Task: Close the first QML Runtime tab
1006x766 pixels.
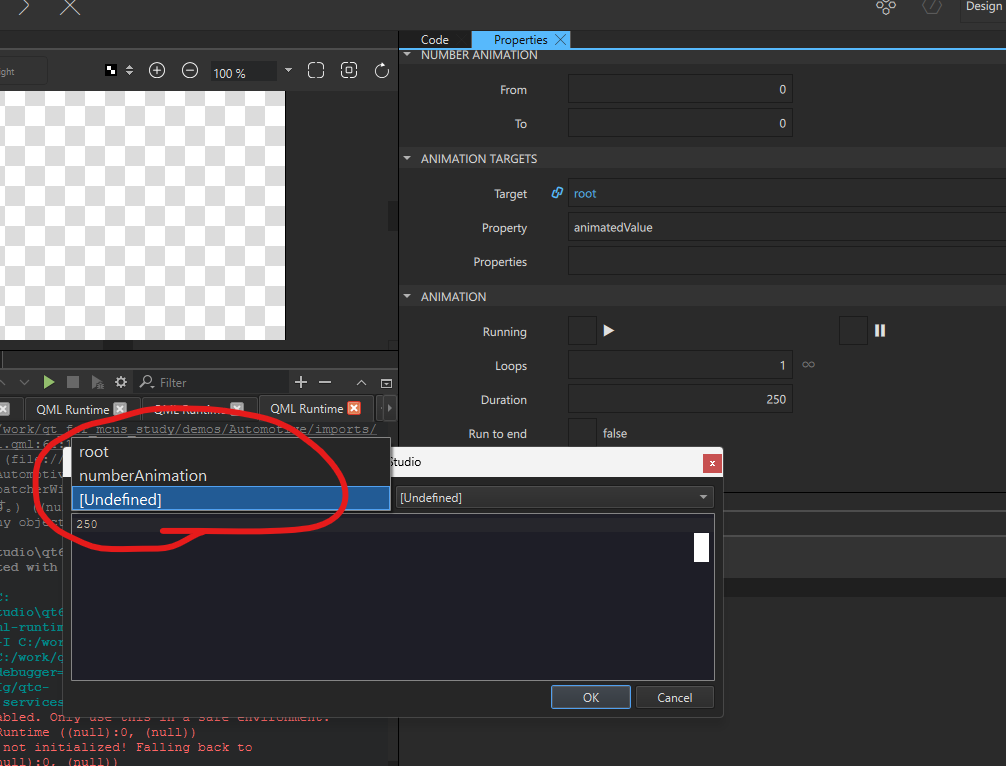Action: [x=120, y=409]
